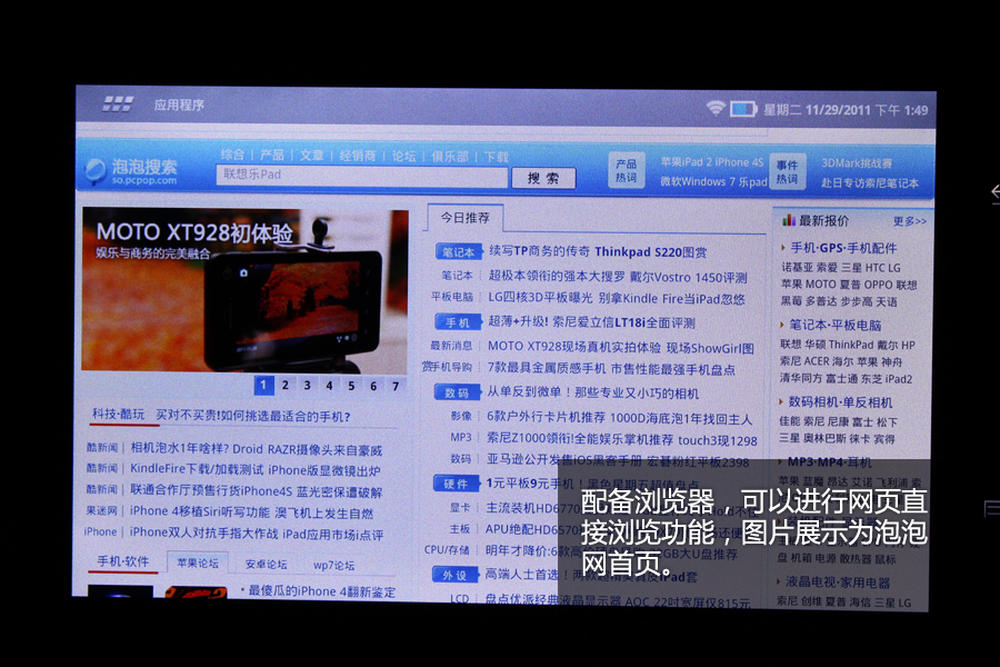Image resolution: width=1000 pixels, height=667 pixels.
Task: Open the MOTO XT928初体验 banner image
Action: [x=245, y=290]
